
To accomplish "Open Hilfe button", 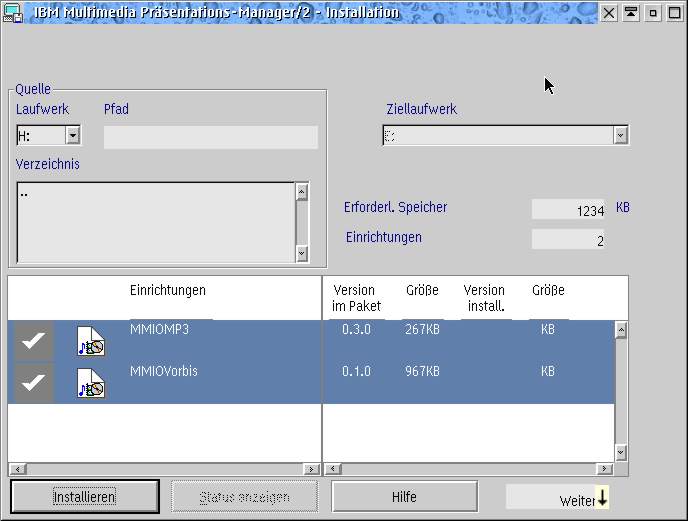I will coord(404,496).
